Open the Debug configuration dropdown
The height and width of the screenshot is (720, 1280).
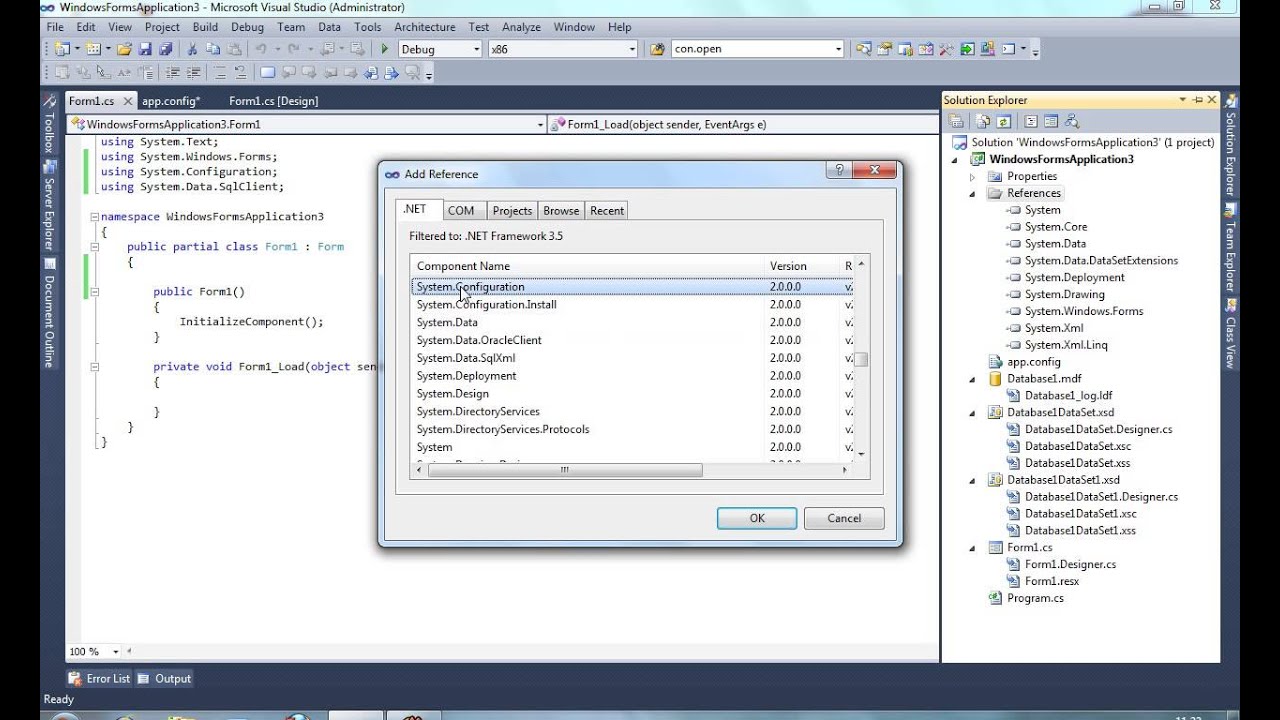click(x=474, y=49)
